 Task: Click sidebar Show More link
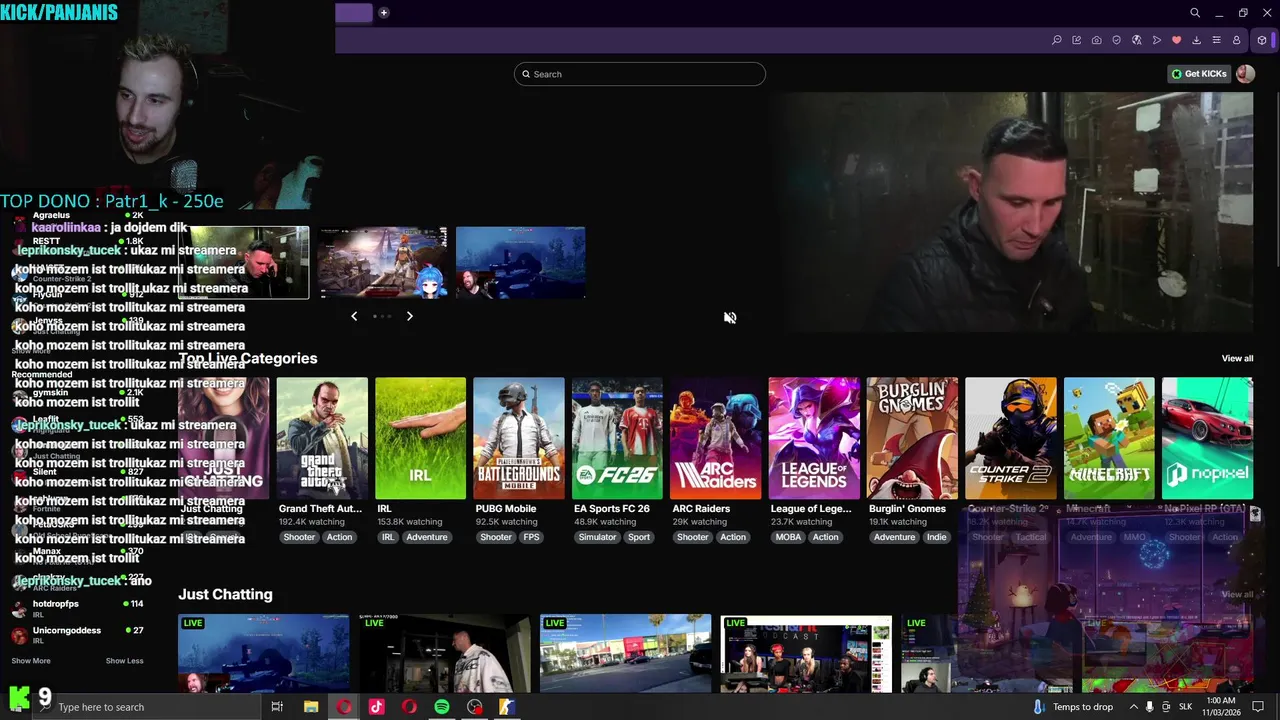tap(31, 661)
